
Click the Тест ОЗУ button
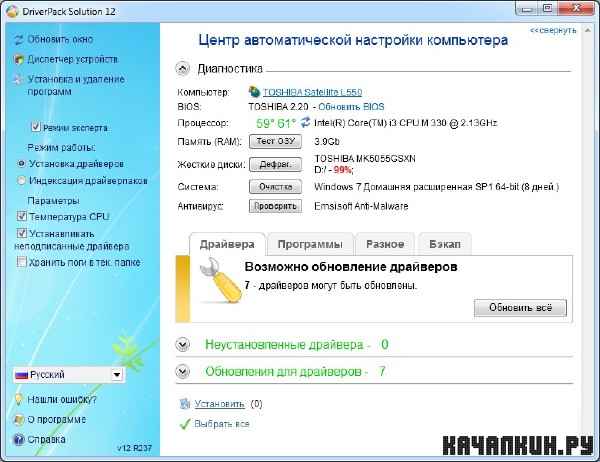[x=275, y=141]
